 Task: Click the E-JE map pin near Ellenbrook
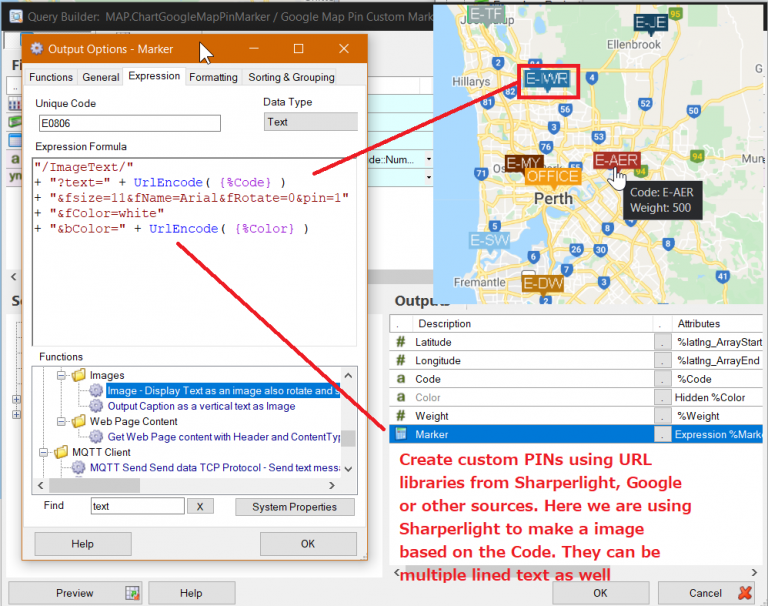point(650,24)
